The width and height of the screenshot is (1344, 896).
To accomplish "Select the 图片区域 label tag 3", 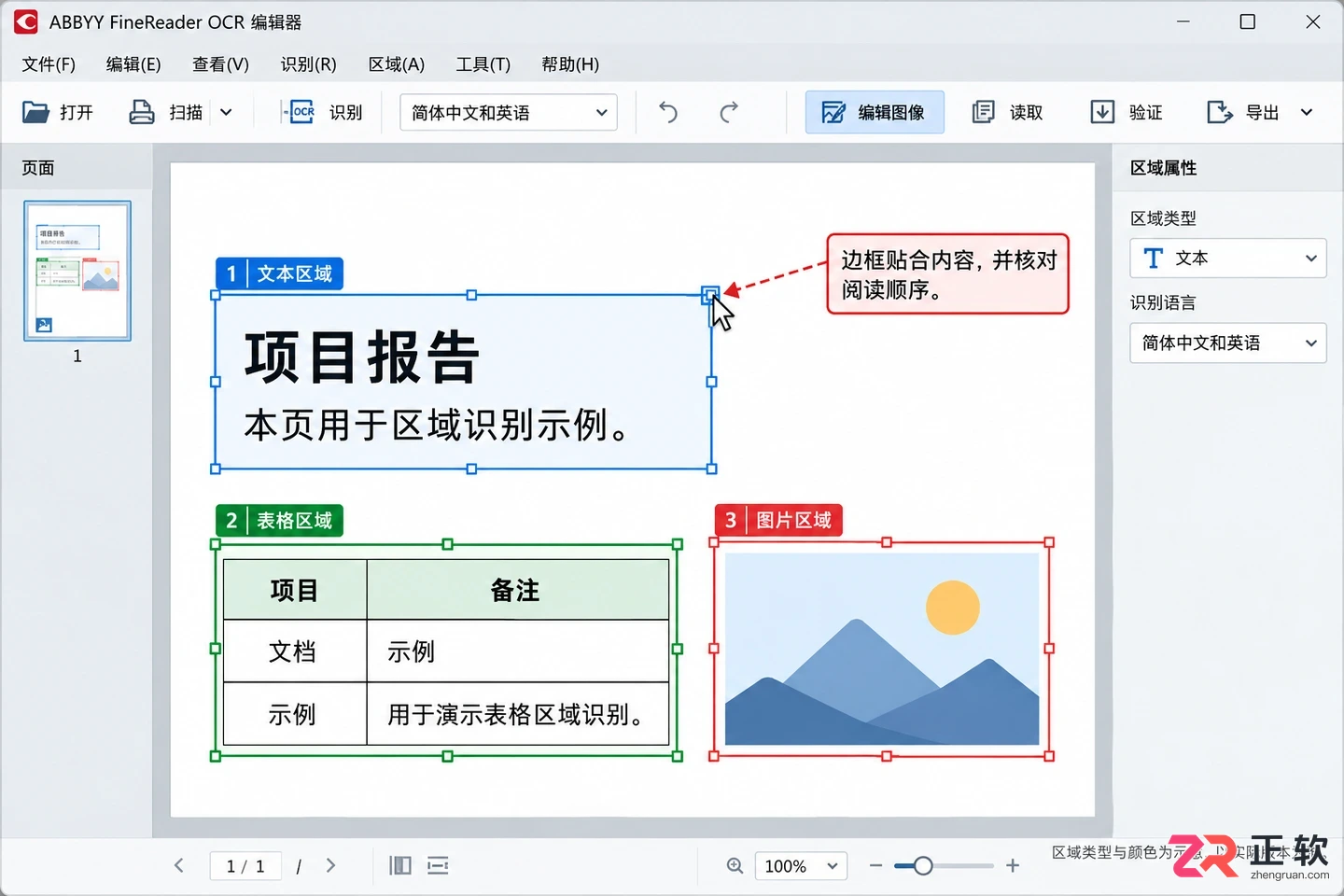I will click(x=778, y=520).
